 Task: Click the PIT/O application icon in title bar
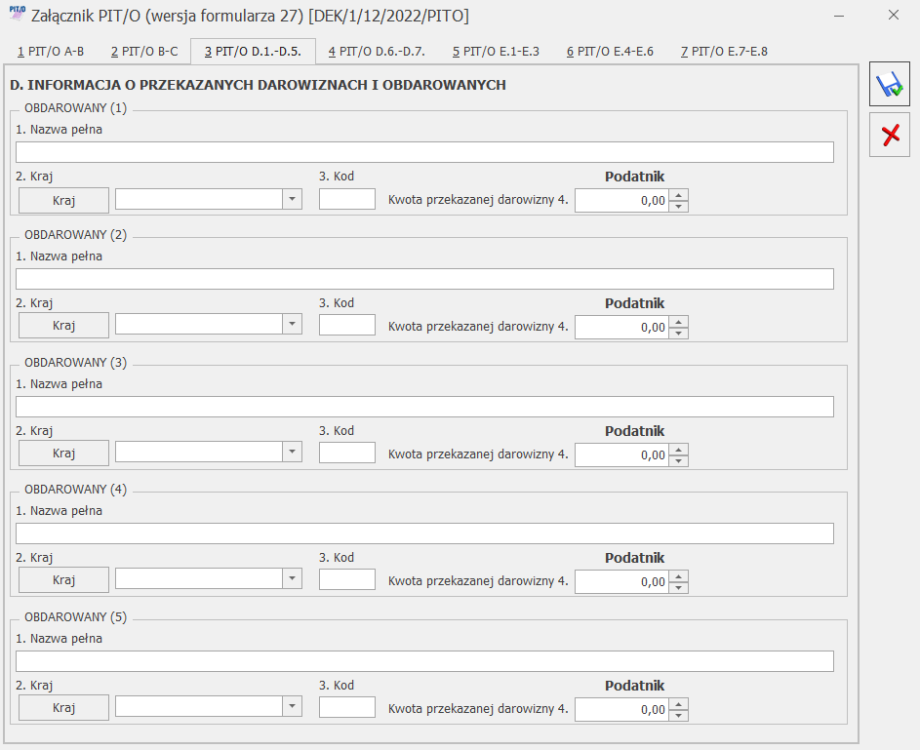[18, 13]
